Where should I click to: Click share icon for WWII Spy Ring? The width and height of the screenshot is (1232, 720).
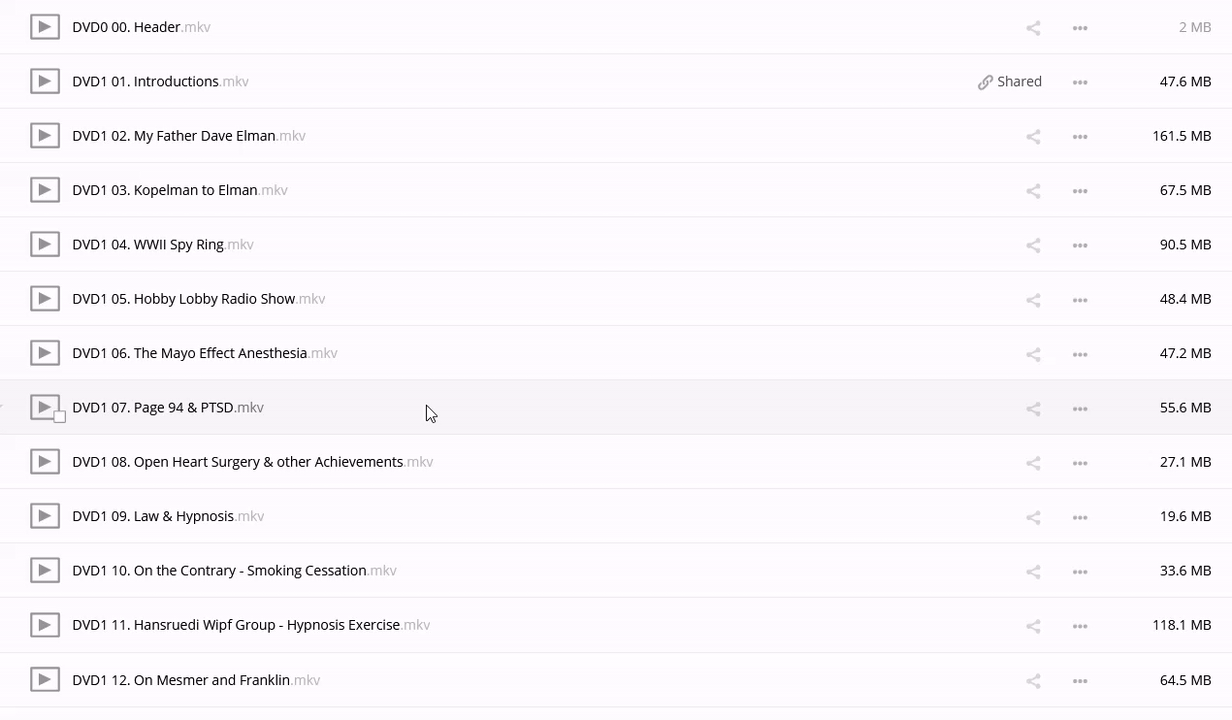coord(1033,245)
